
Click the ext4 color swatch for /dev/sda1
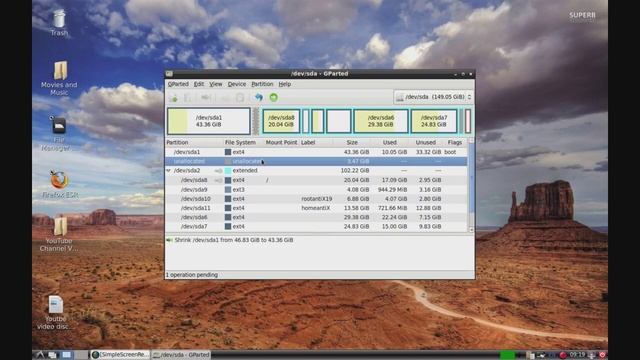click(x=228, y=152)
